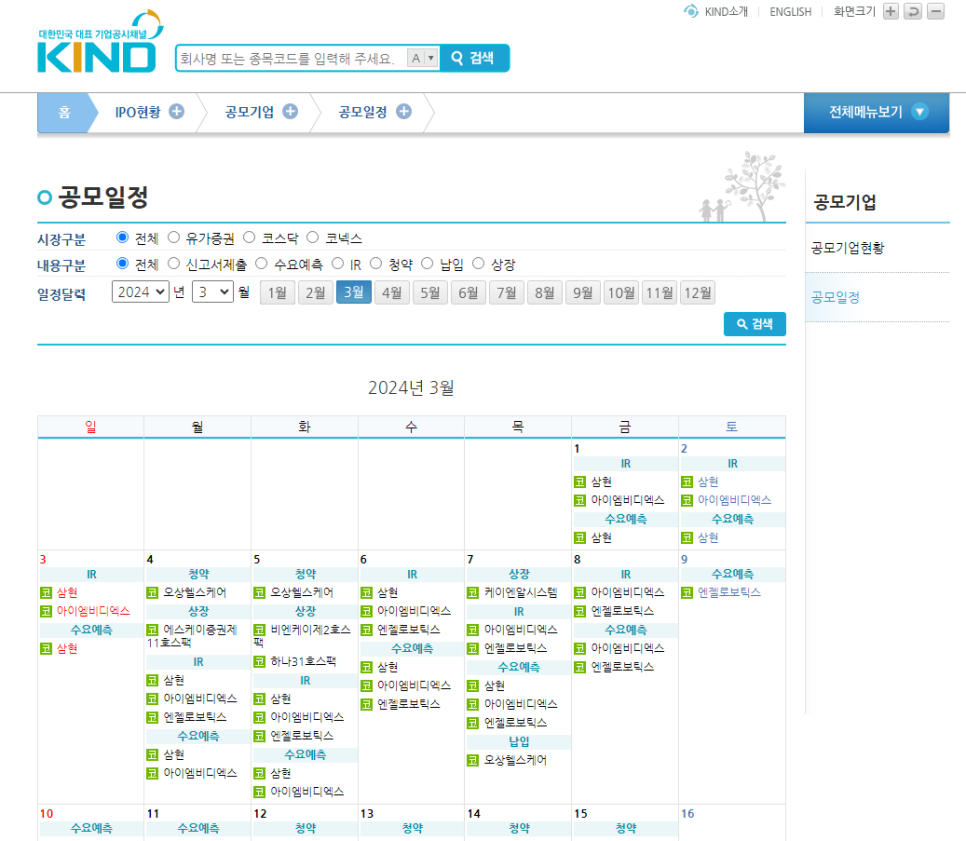The image size is (966, 841).
Task: Switch to 9월 month button
Action: [x=583, y=293]
